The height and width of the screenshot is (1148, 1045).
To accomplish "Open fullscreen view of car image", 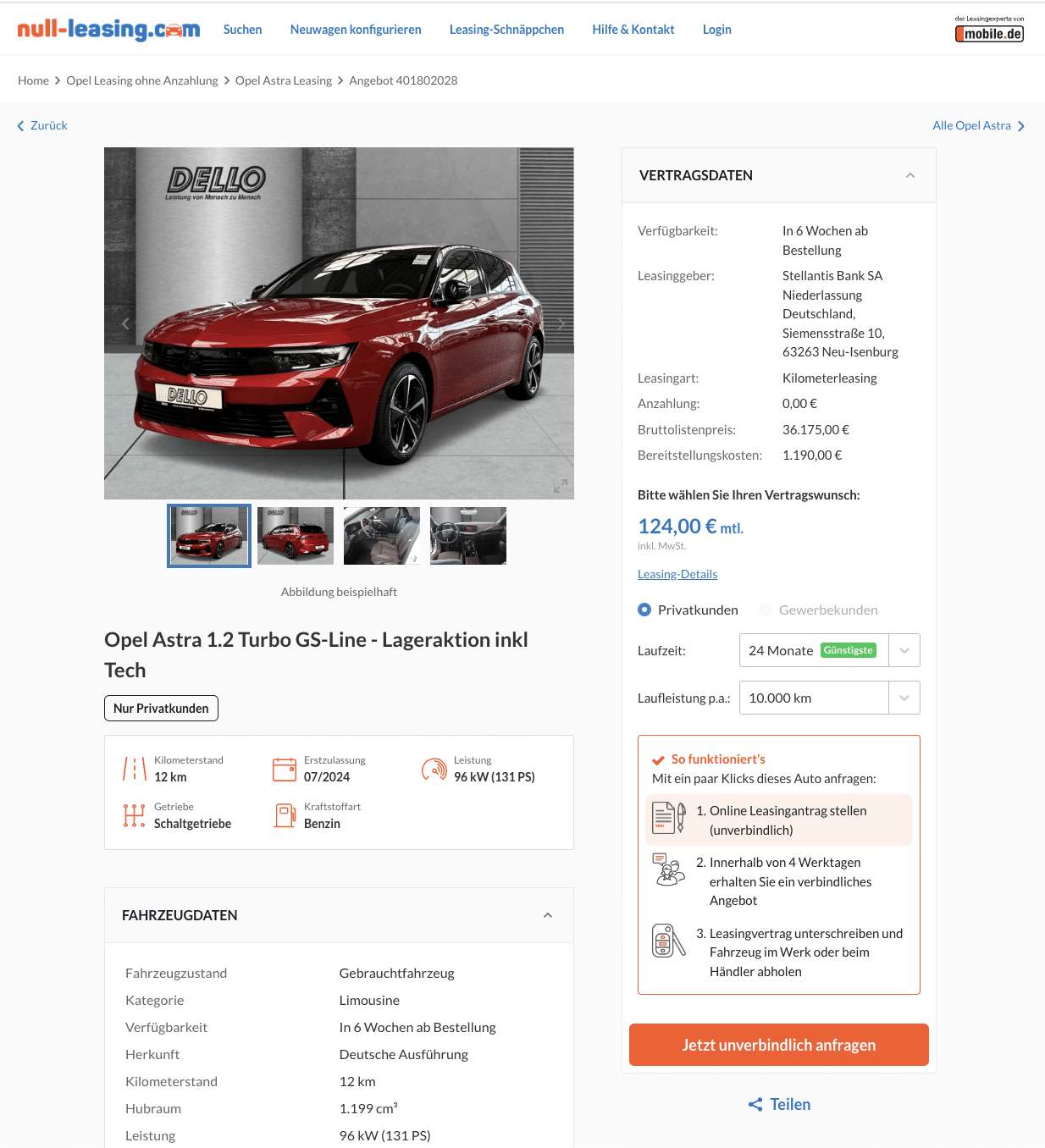I will point(560,486).
